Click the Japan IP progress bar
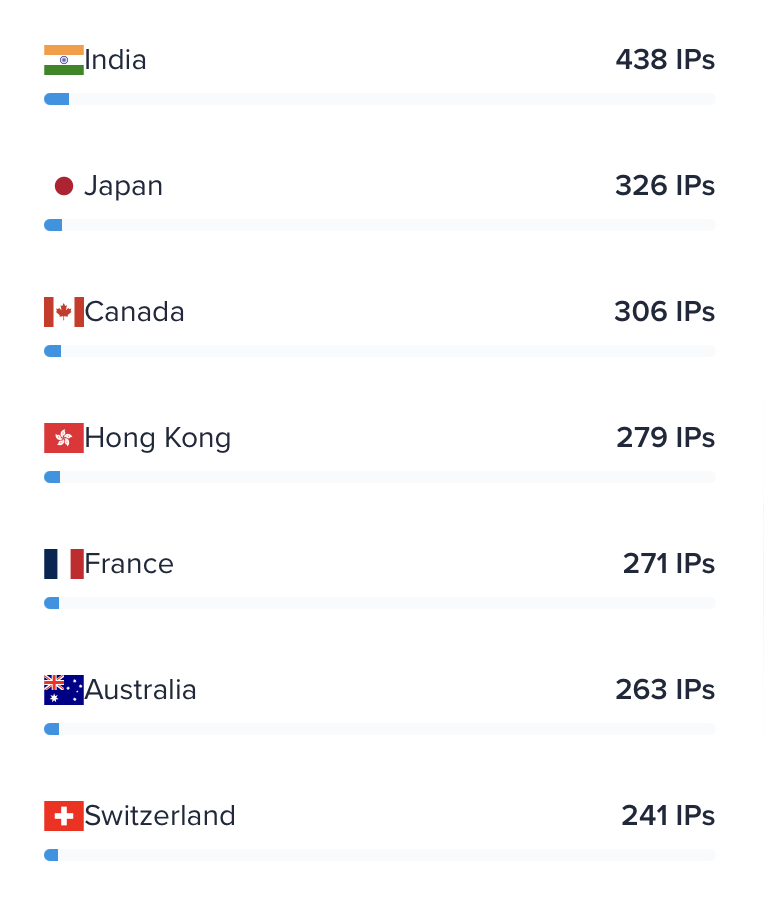 [380, 225]
